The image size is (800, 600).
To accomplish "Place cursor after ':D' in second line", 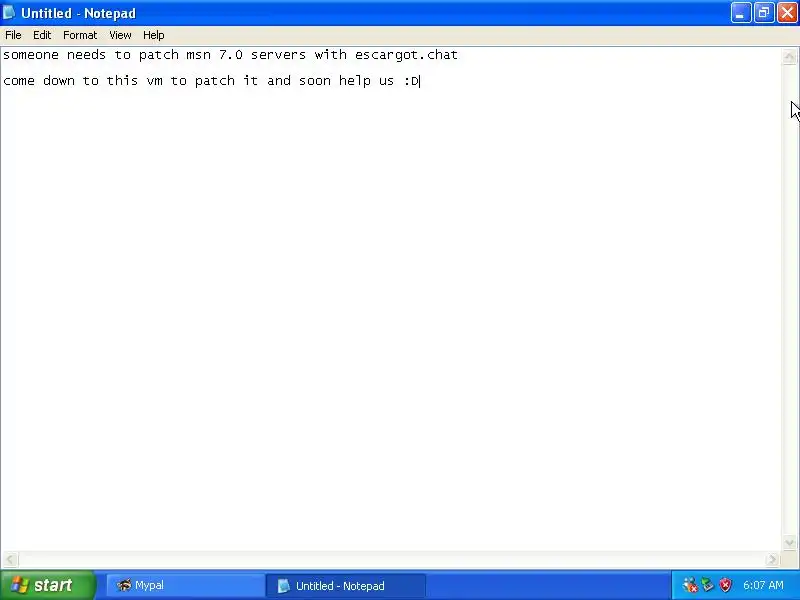I will 419,81.
